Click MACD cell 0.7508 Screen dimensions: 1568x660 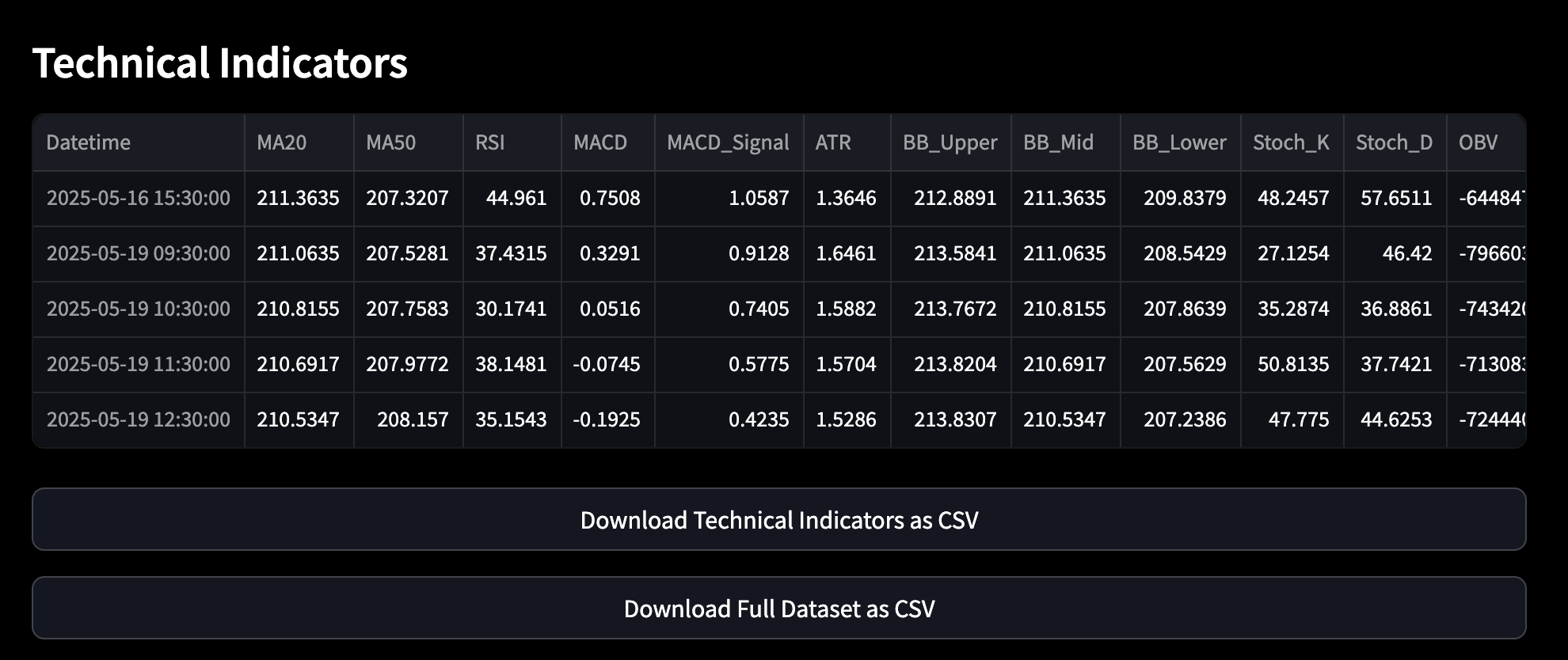click(x=608, y=198)
